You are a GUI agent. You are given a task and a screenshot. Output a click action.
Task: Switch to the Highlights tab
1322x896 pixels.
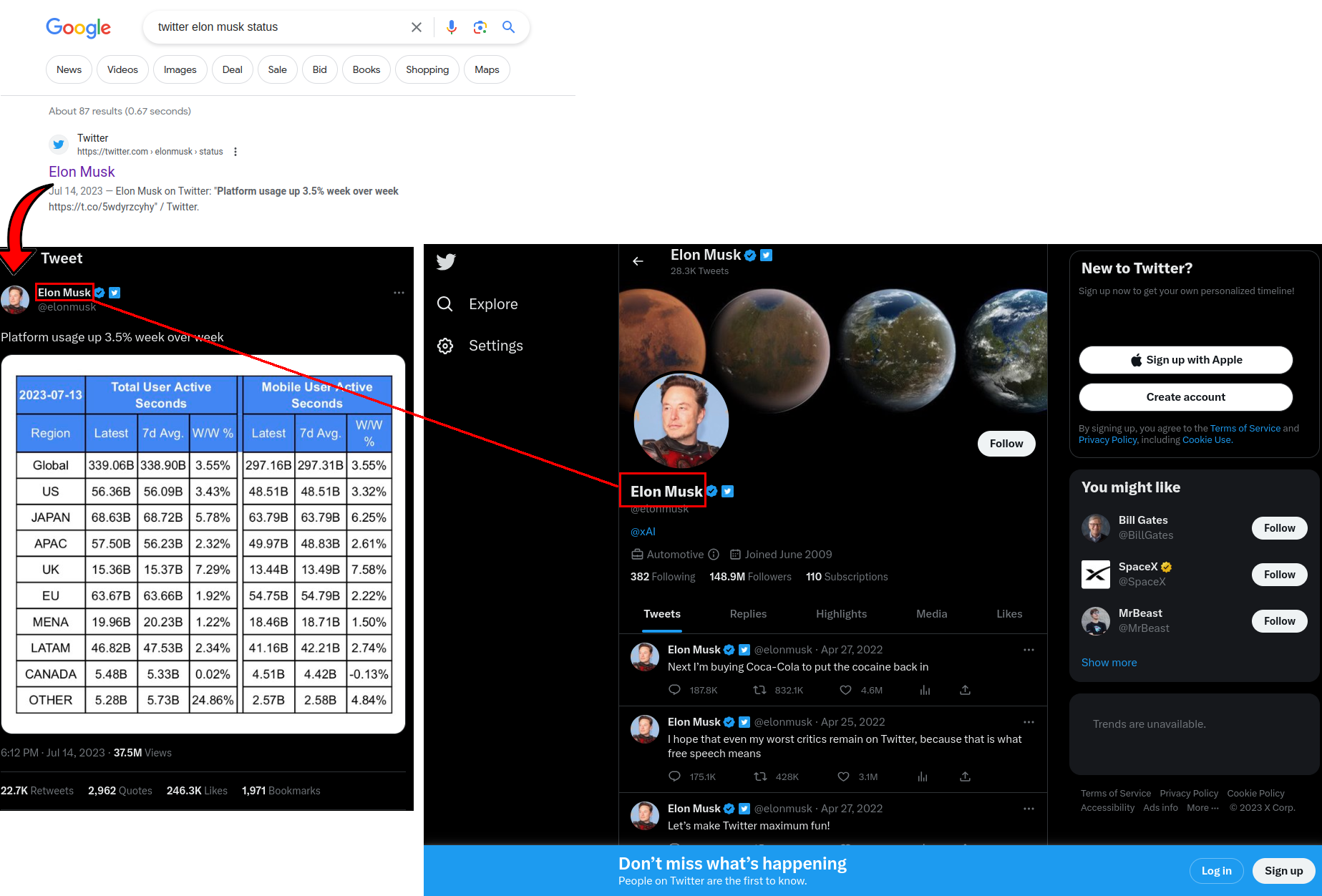tap(841, 614)
